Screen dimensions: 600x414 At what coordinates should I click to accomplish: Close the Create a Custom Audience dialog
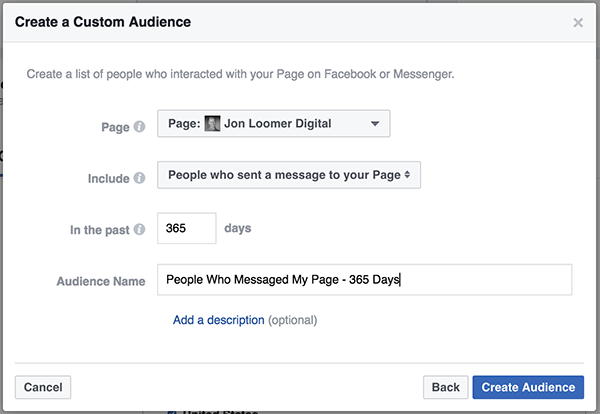(578, 22)
